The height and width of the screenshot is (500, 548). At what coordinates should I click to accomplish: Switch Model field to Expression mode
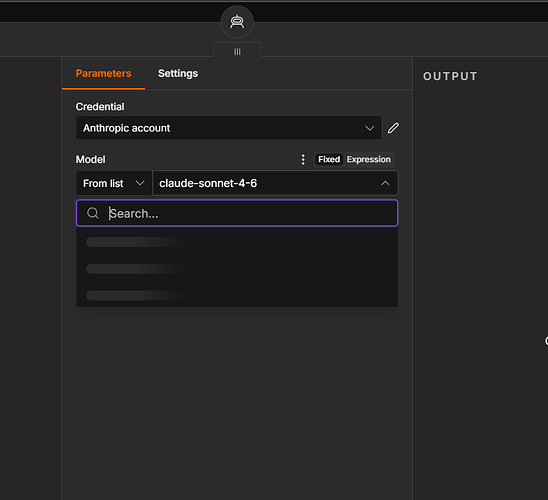pos(368,159)
